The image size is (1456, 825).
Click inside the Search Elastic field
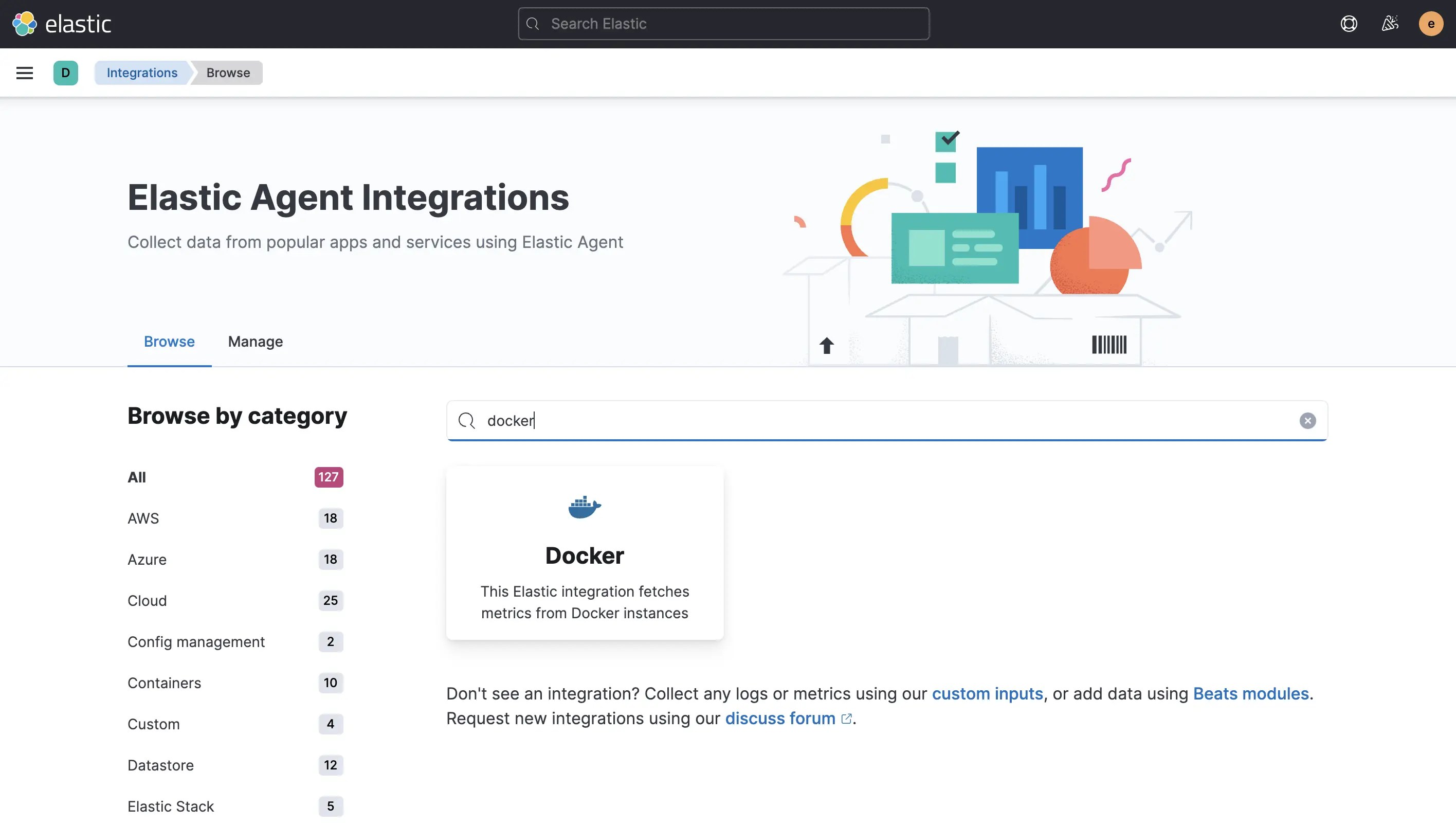click(723, 23)
